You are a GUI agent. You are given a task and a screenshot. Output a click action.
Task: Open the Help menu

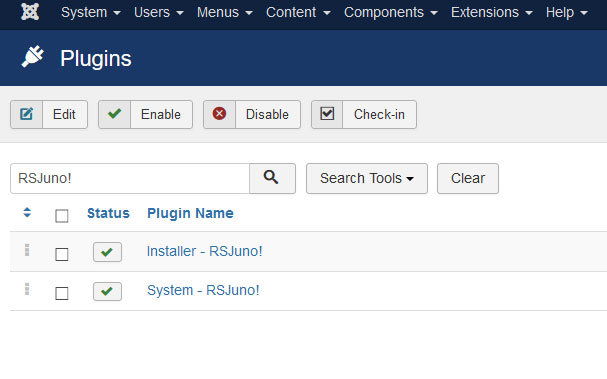tap(567, 12)
